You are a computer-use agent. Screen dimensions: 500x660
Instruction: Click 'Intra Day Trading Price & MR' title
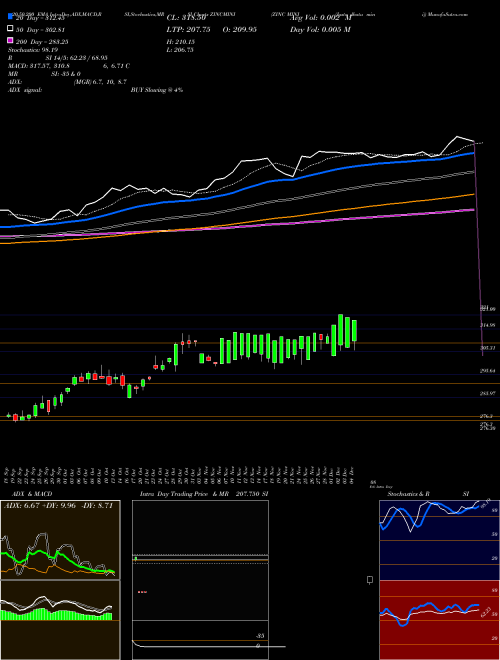tap(184, 494)
